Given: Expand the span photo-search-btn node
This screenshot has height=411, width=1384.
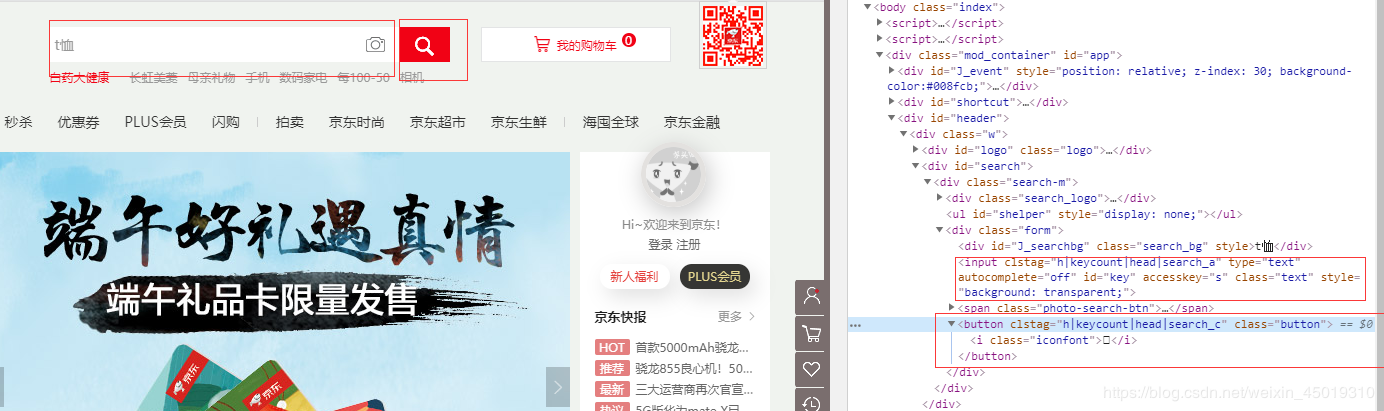Looking at the screenshot, I should [x=952, y=308].
